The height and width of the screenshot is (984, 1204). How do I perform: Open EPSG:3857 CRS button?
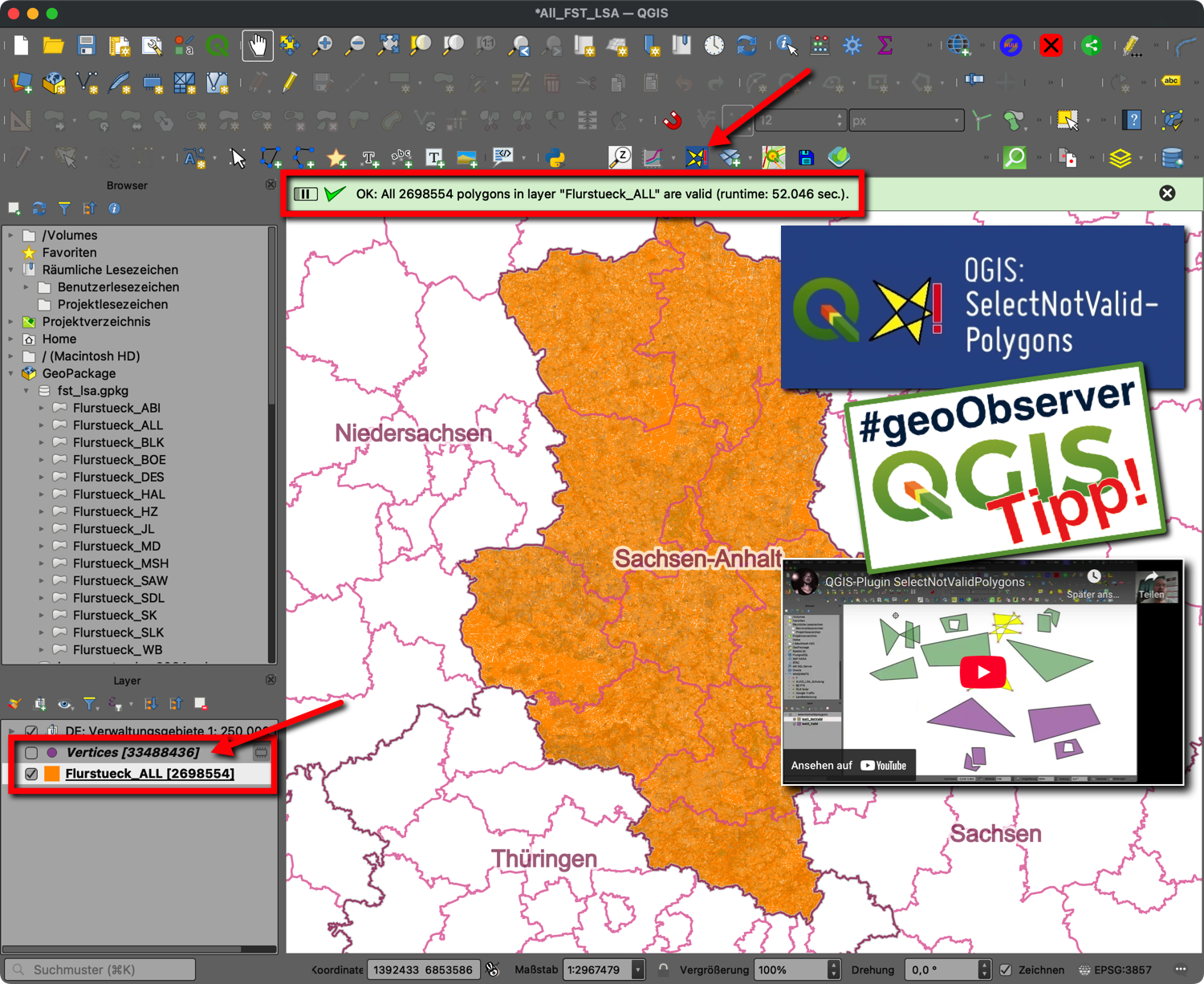1116,970
